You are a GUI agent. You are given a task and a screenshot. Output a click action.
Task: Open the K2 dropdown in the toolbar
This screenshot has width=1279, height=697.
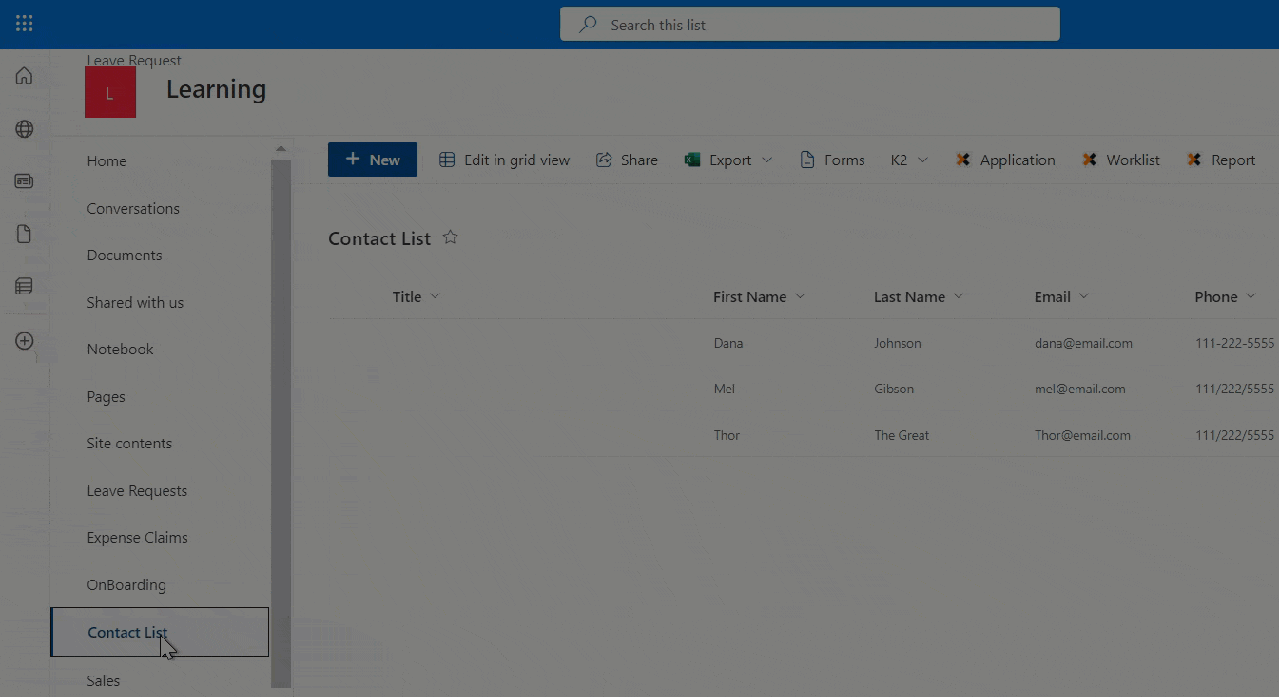(921, 159)
